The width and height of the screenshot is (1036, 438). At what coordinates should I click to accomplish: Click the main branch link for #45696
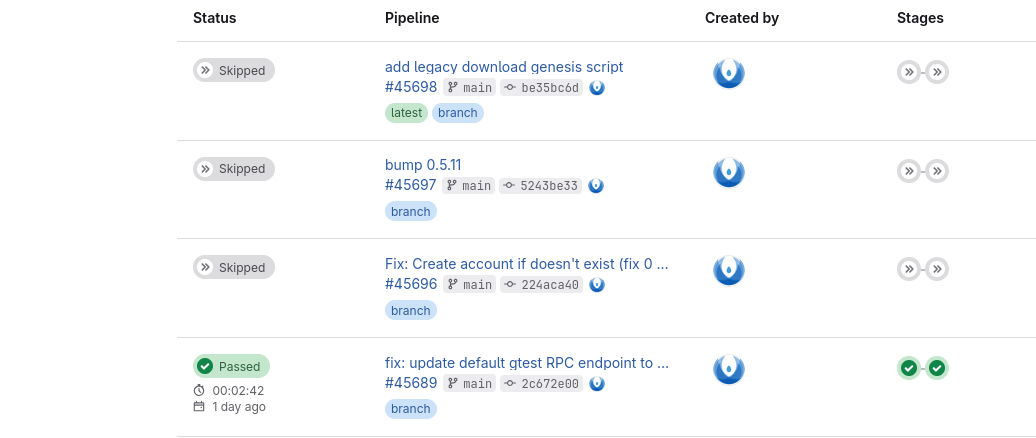tap(477, 285)
